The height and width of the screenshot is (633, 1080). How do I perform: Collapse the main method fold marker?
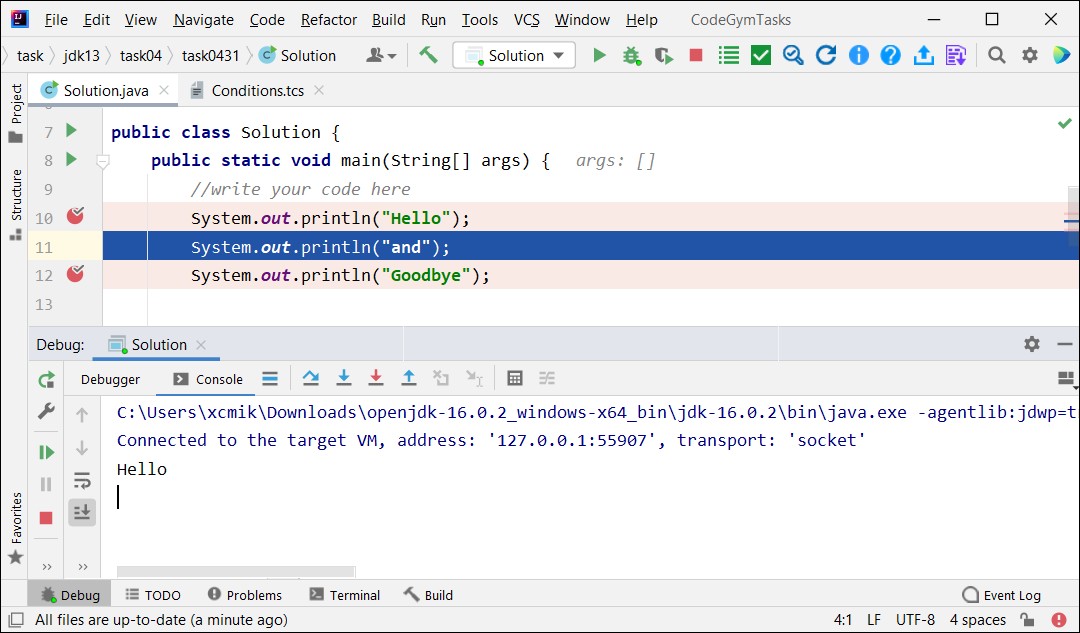point(103,162)
